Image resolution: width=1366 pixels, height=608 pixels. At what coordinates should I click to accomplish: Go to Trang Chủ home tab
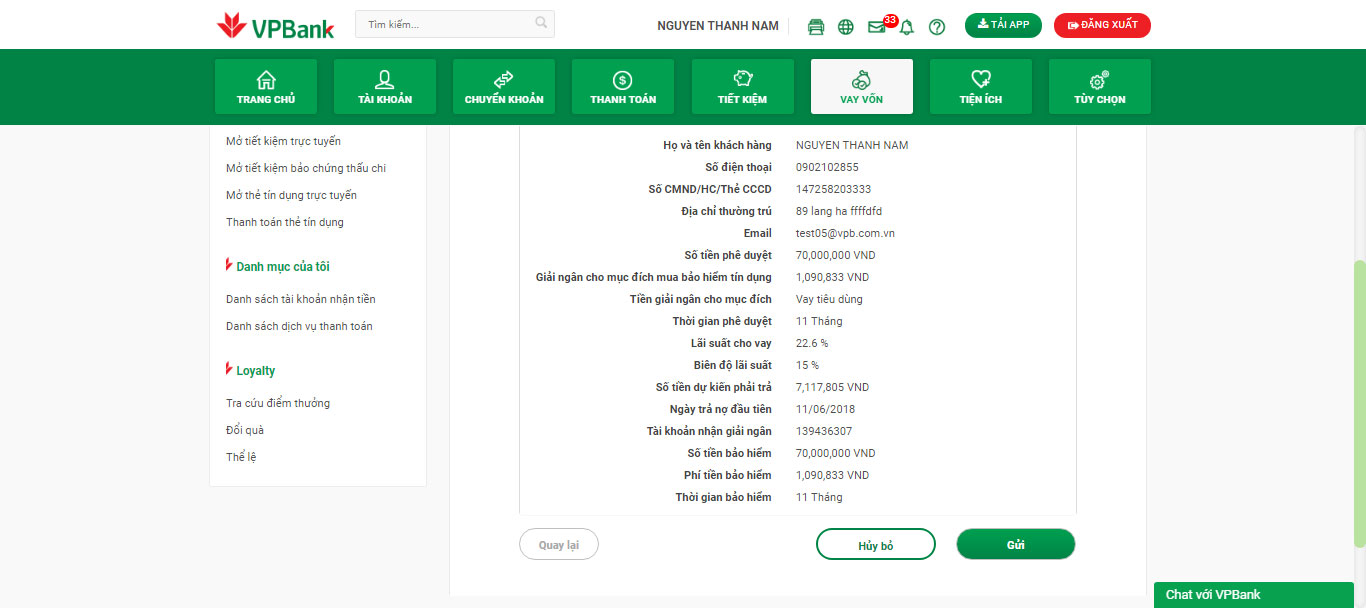[x=266, y=87]
